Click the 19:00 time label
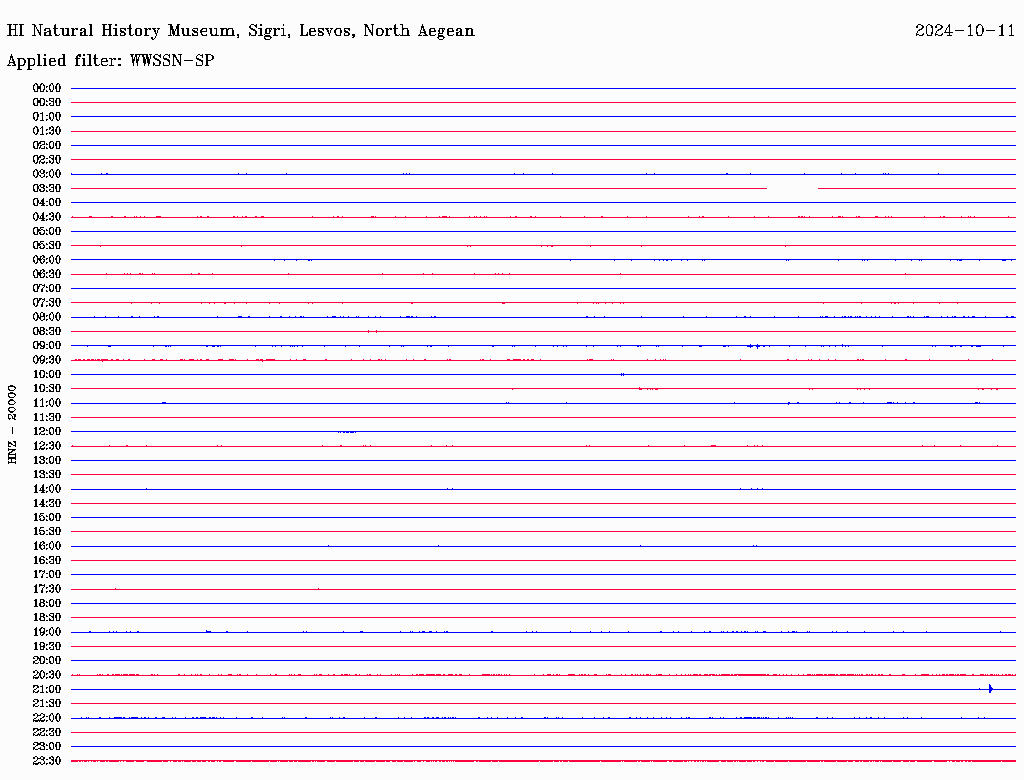1024x780 pixels. (47, 632)
